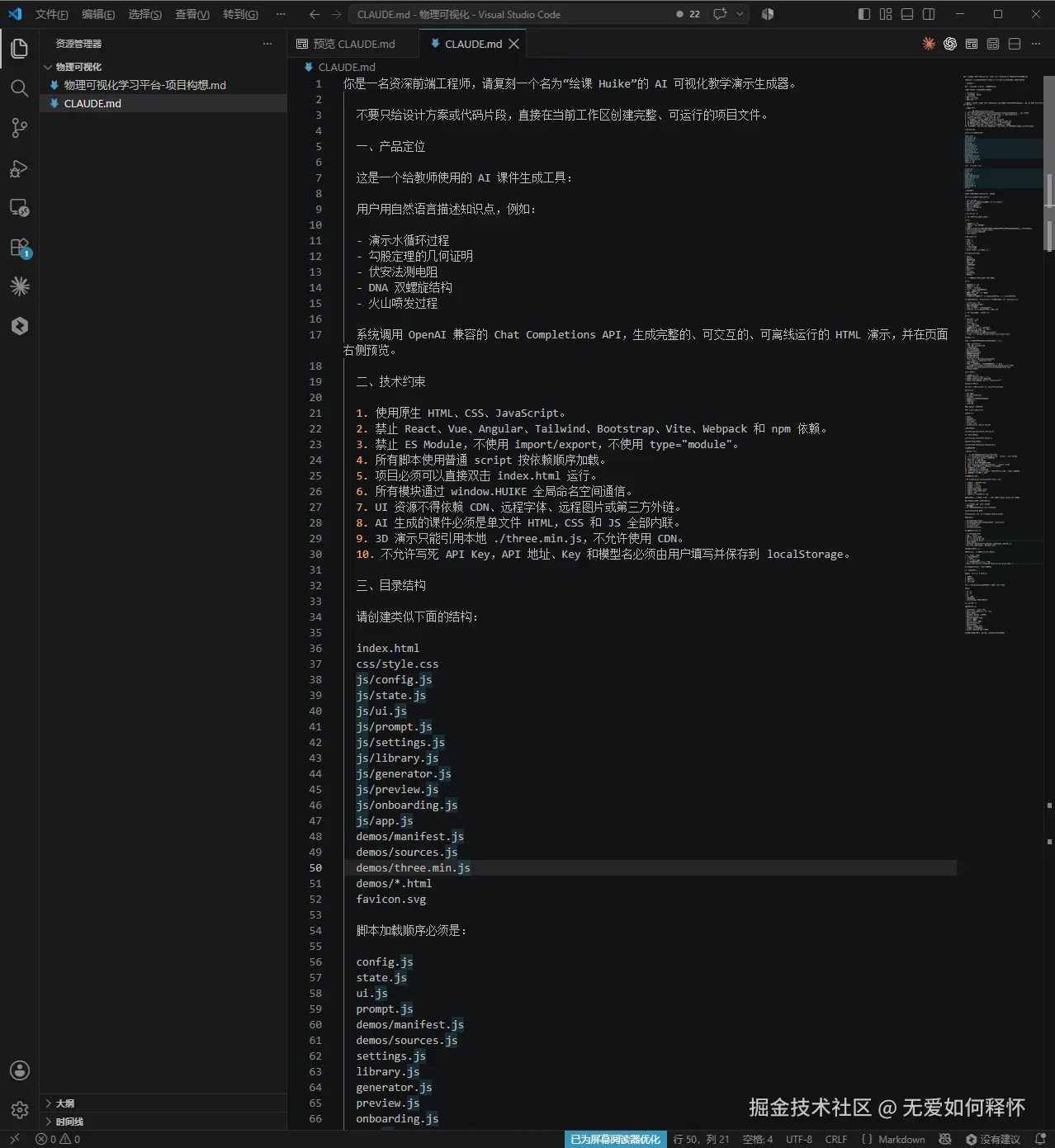
Task: Click the Copilot status icon in status bar
Action: (945, 1139)
